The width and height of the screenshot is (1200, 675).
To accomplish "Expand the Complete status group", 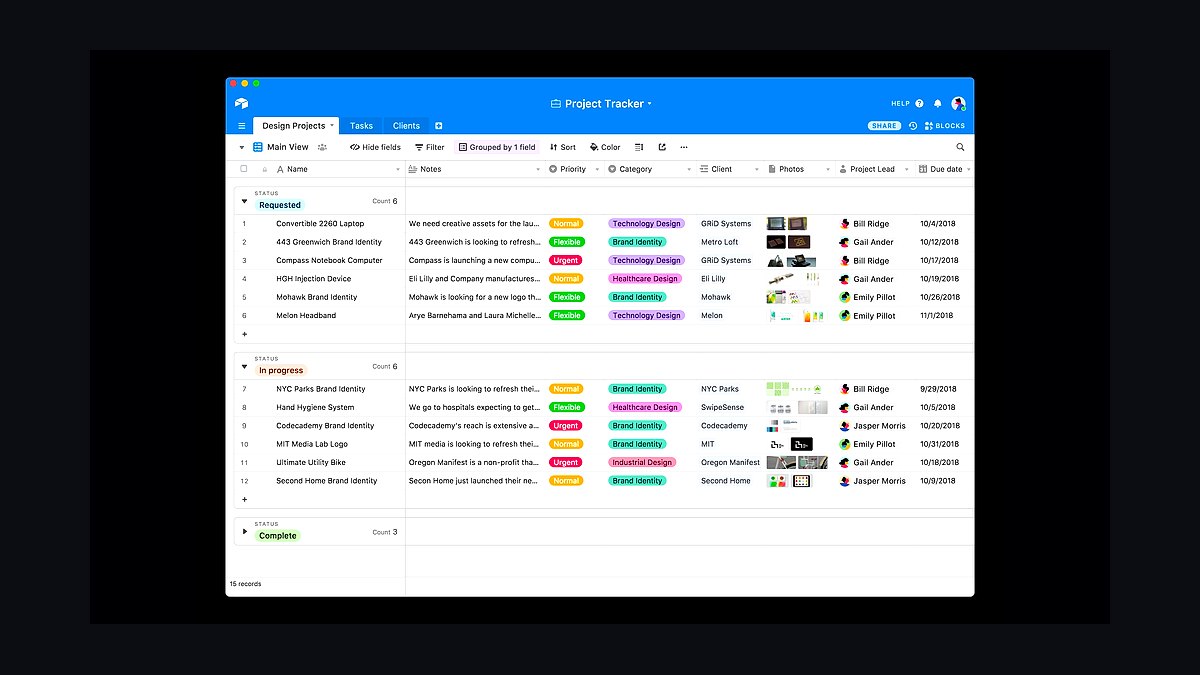I will coord(244,531).
